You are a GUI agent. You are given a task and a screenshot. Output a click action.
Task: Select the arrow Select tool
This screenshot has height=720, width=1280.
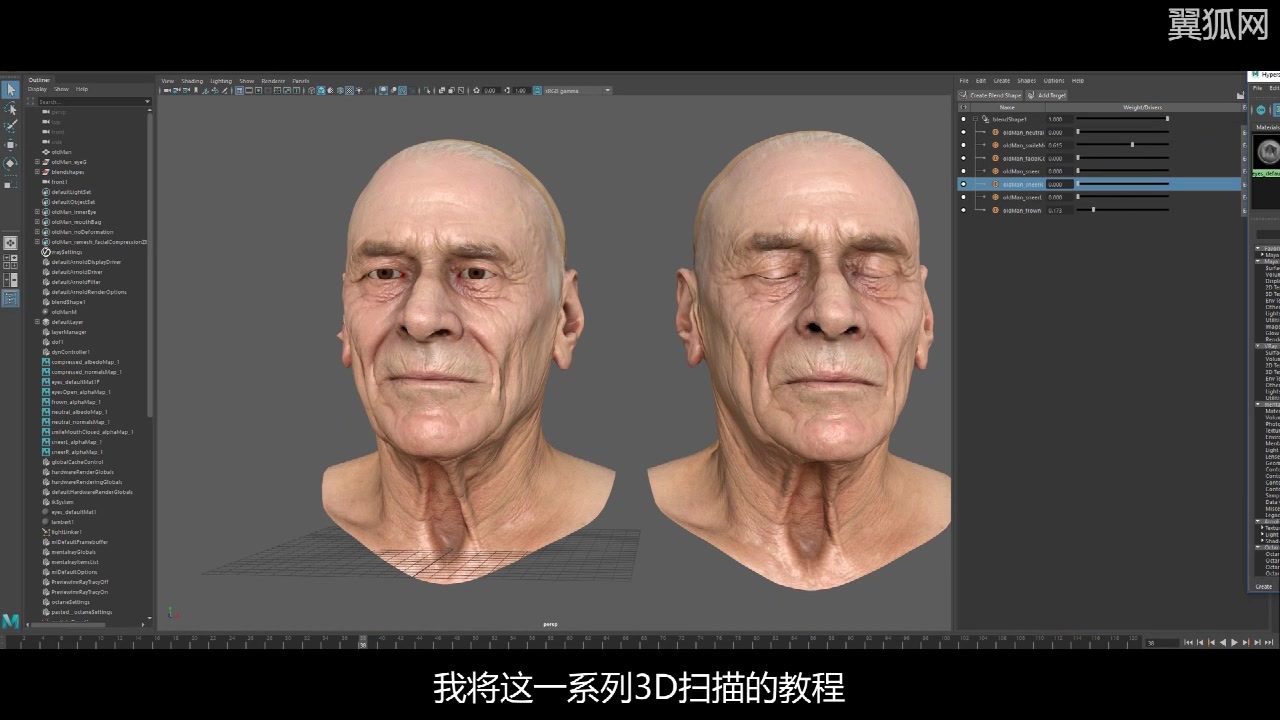pos(10,91)
